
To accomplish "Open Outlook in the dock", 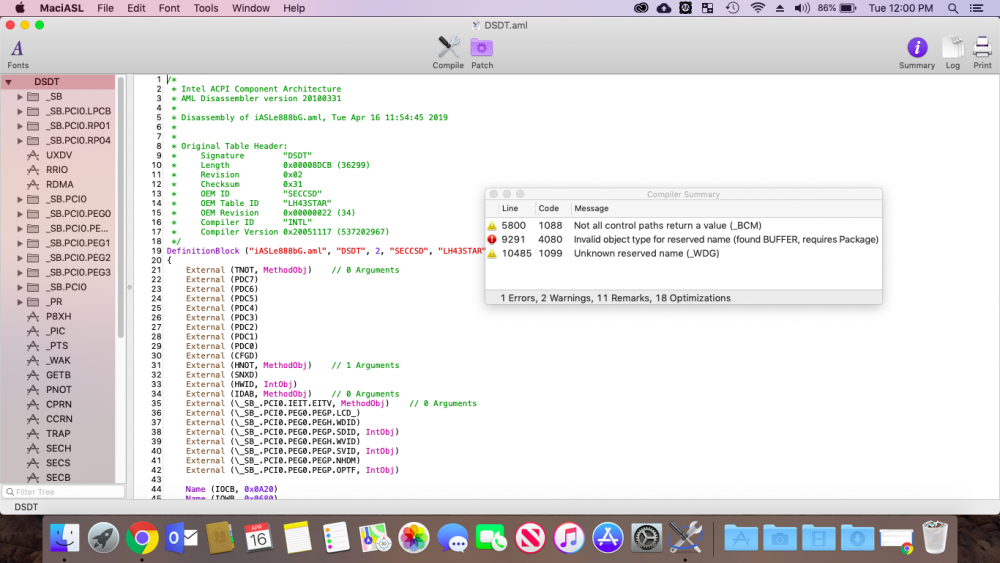I will coord(181,538).
